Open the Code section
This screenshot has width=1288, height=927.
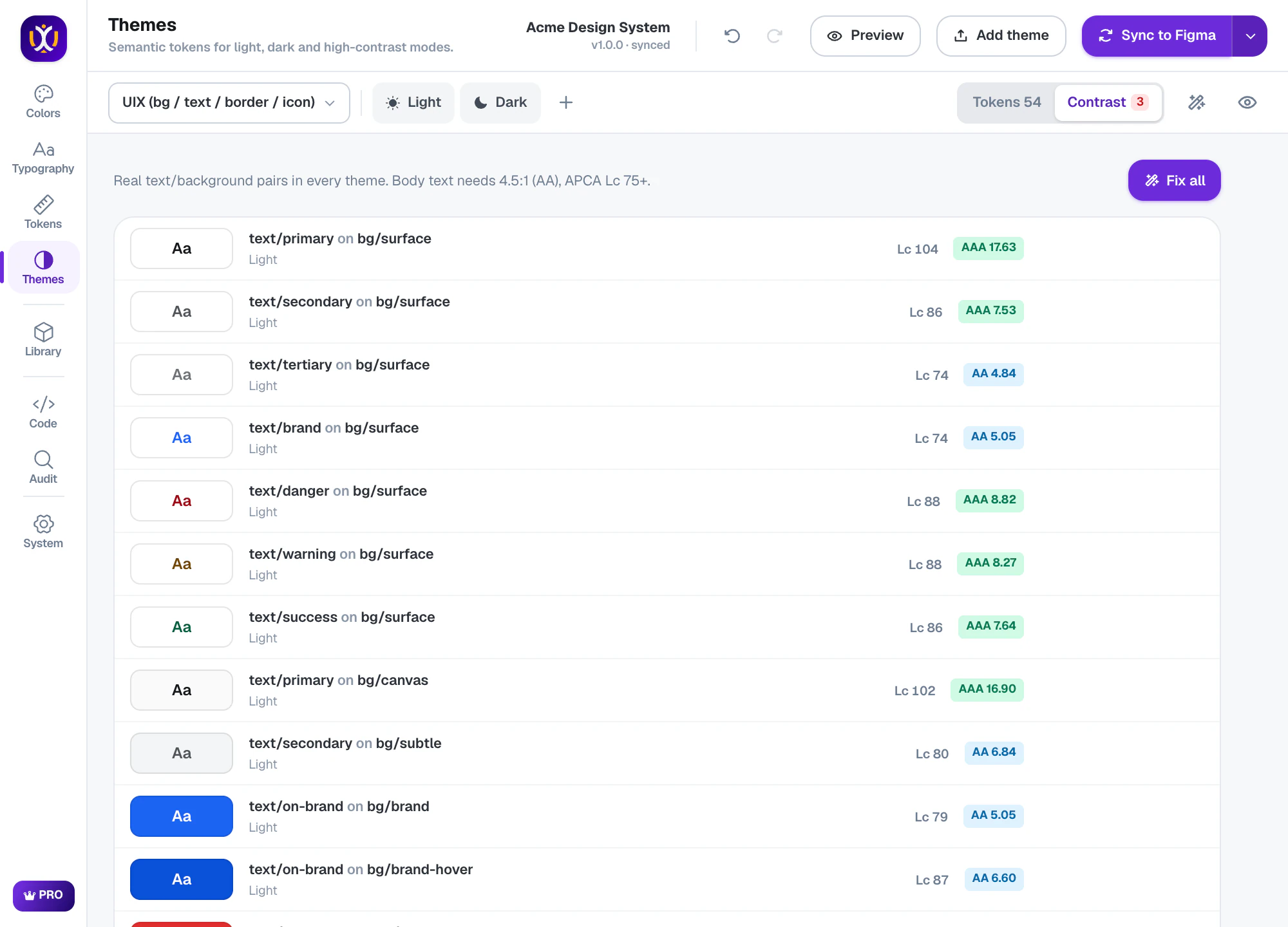(x=43, y=412)
